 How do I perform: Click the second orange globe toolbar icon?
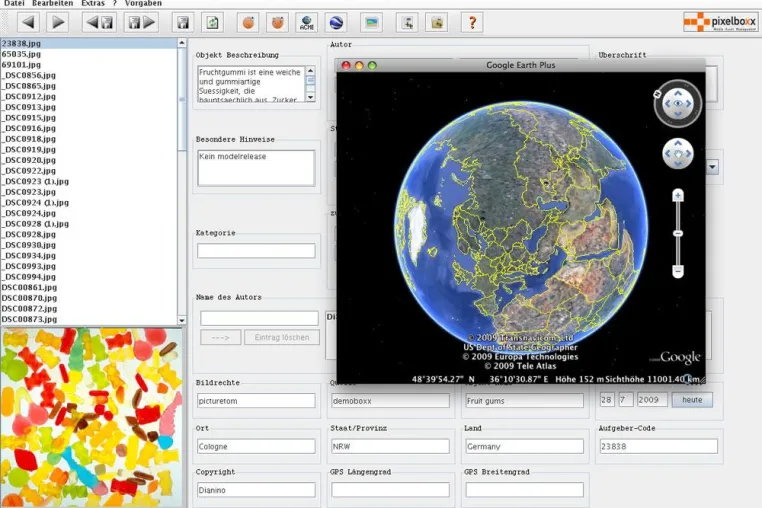[x=277, y=23]
